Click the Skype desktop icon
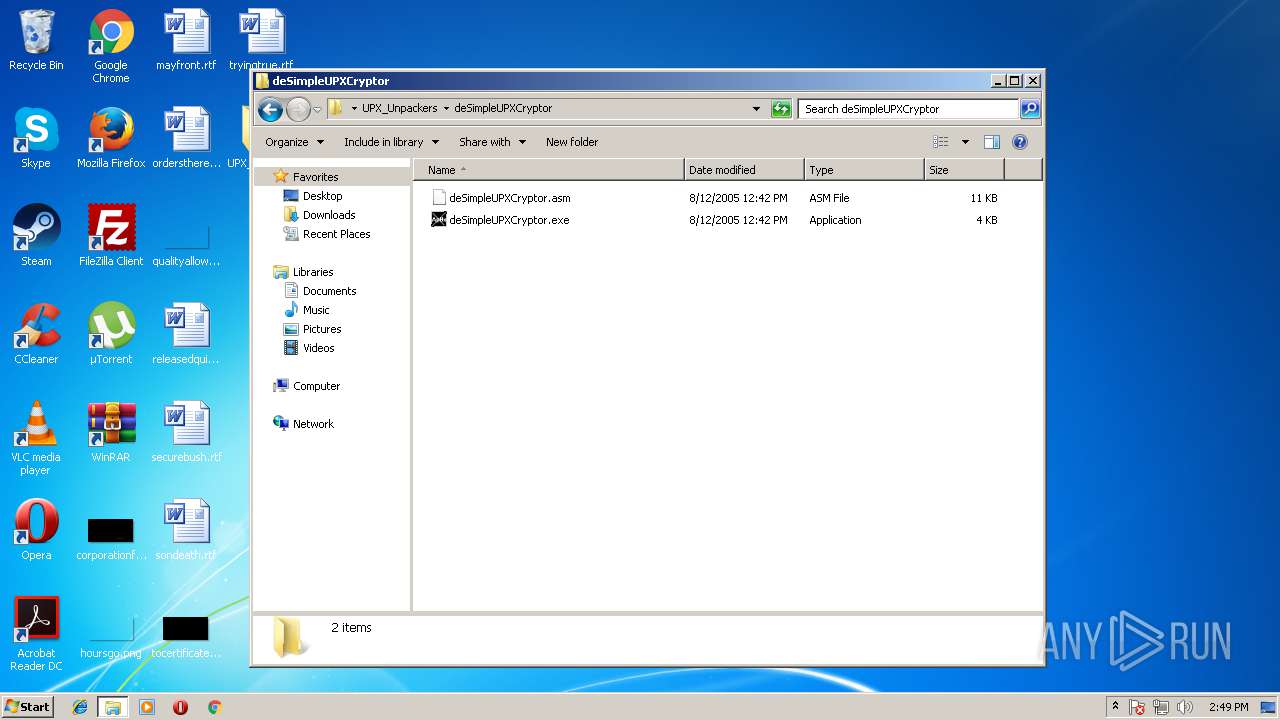Image resolution: width=1280 pixels, height=720 pixels. pos(36,139)
